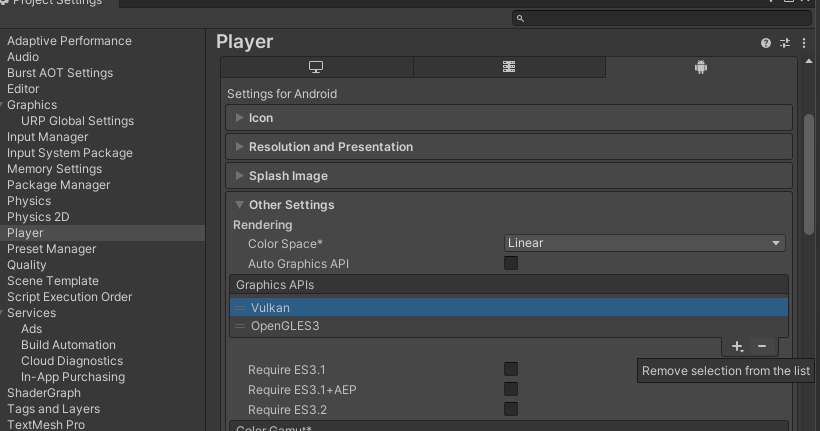The height and width of the screenshot is (431, 820).
Task: Open Package Manager settings
Action: coord(59,185)
